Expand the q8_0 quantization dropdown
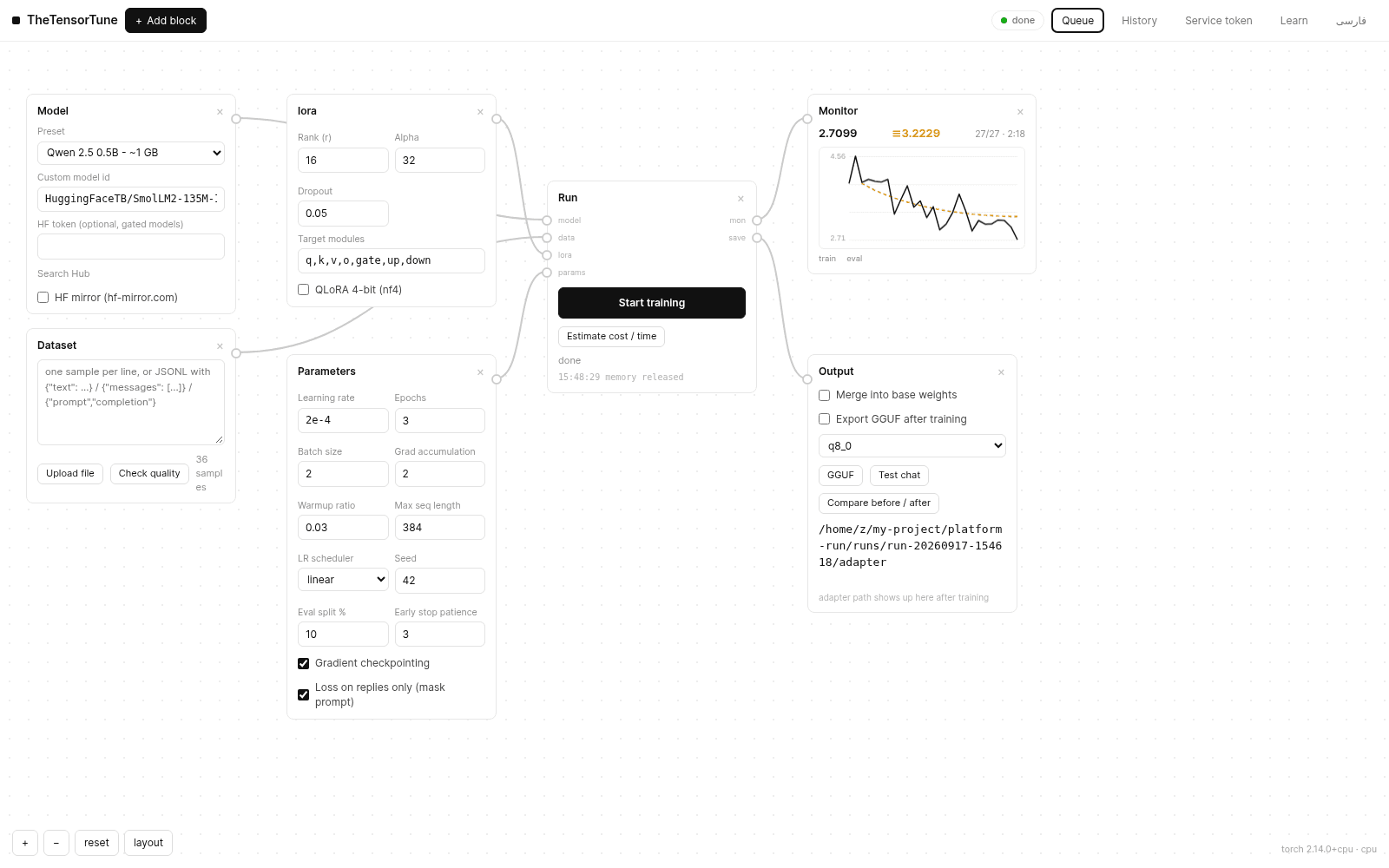1389x868 pixels. [912, 446]
